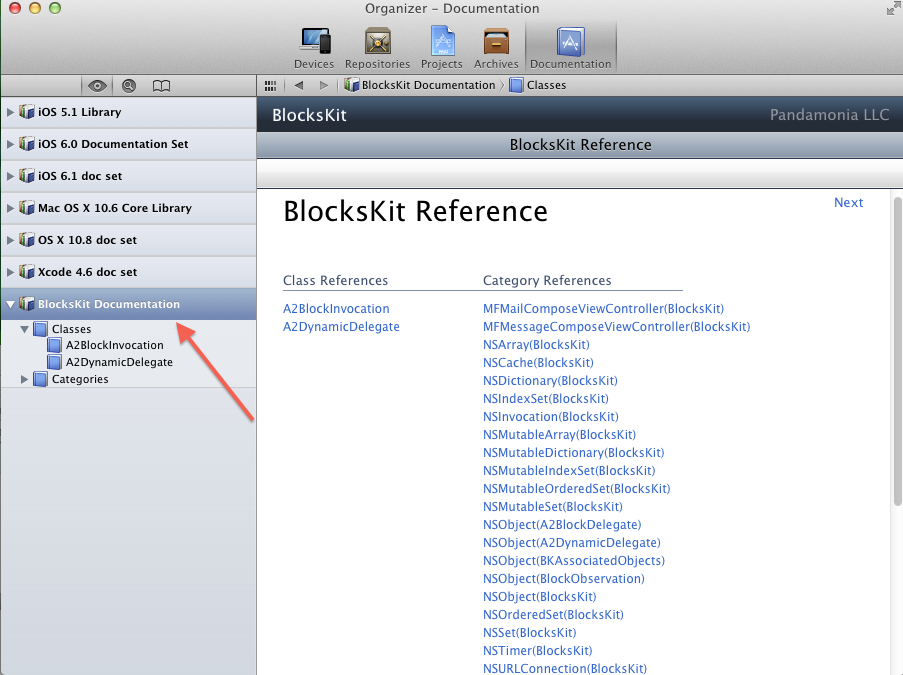The width and height of the screenshot is (903, 675).
Task: Open NSMutableDictionary(BlocksKit) link
Action: click(x=574, y=453)
